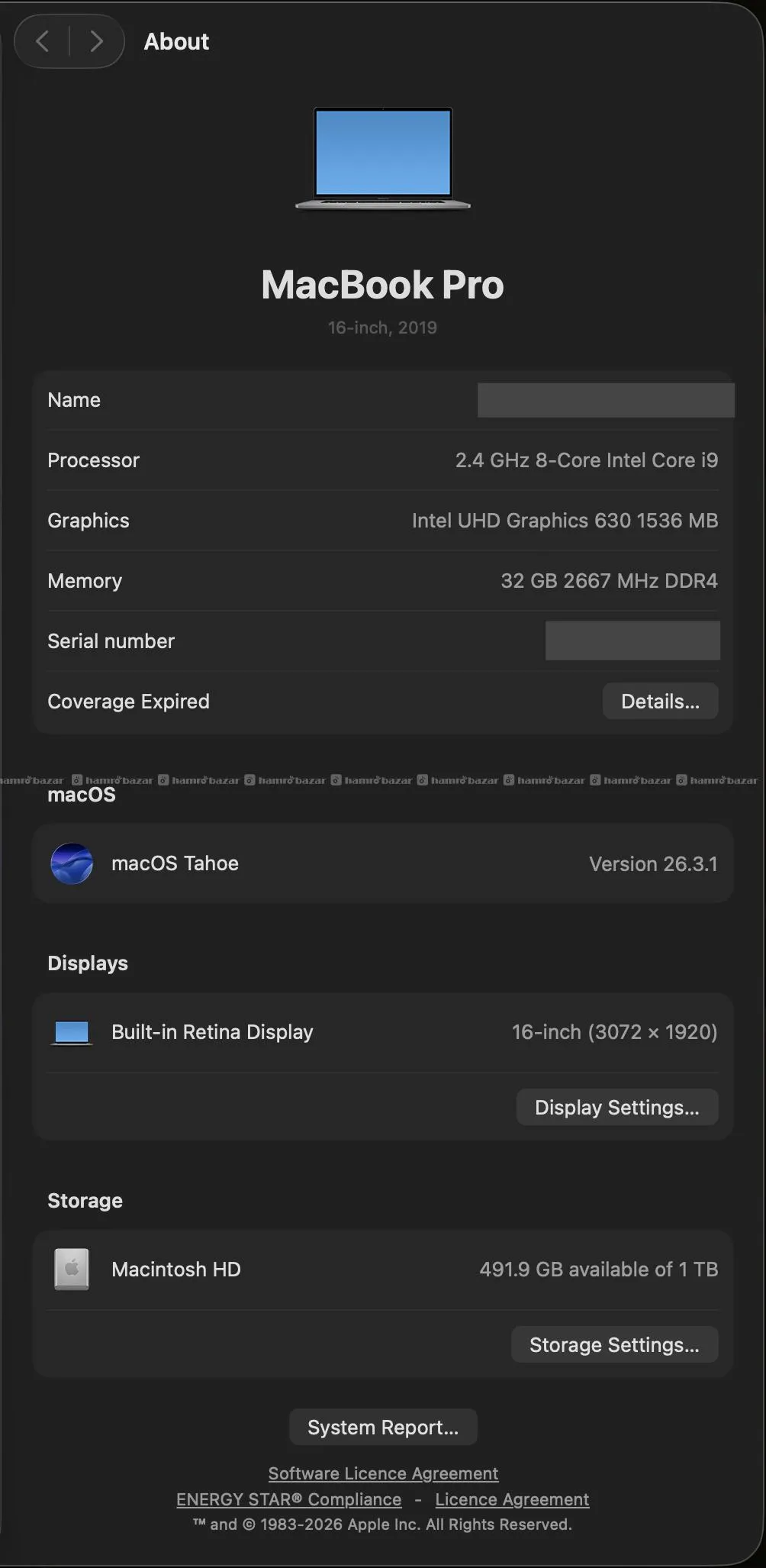Image resolution: width=766 pixels, height=1568 pixels.
Task: Click the macOS Version 26.3.1 text
Action: pyautogui.click(x=653, y=864)
